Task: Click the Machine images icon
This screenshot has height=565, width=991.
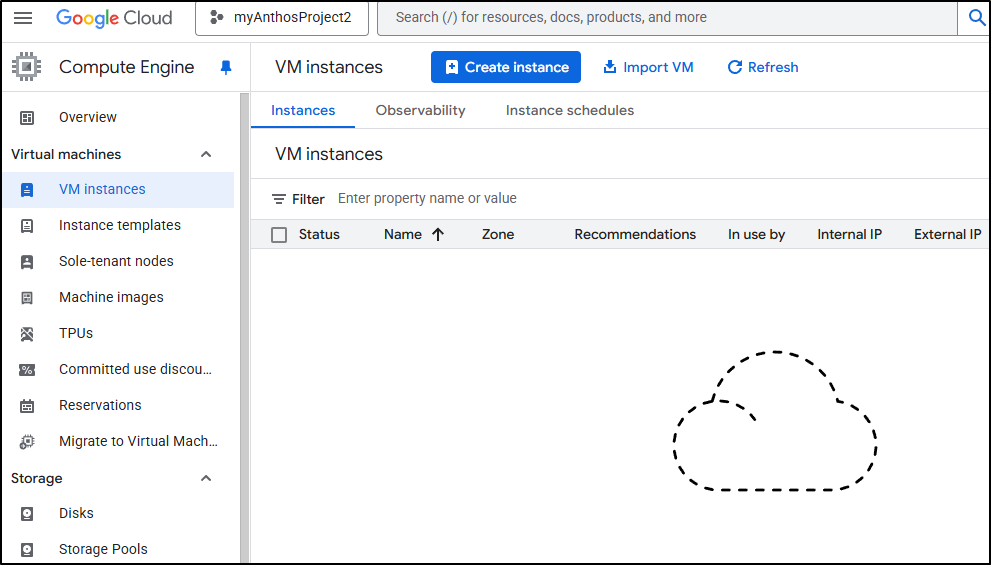Action: (x=27, y=298)
